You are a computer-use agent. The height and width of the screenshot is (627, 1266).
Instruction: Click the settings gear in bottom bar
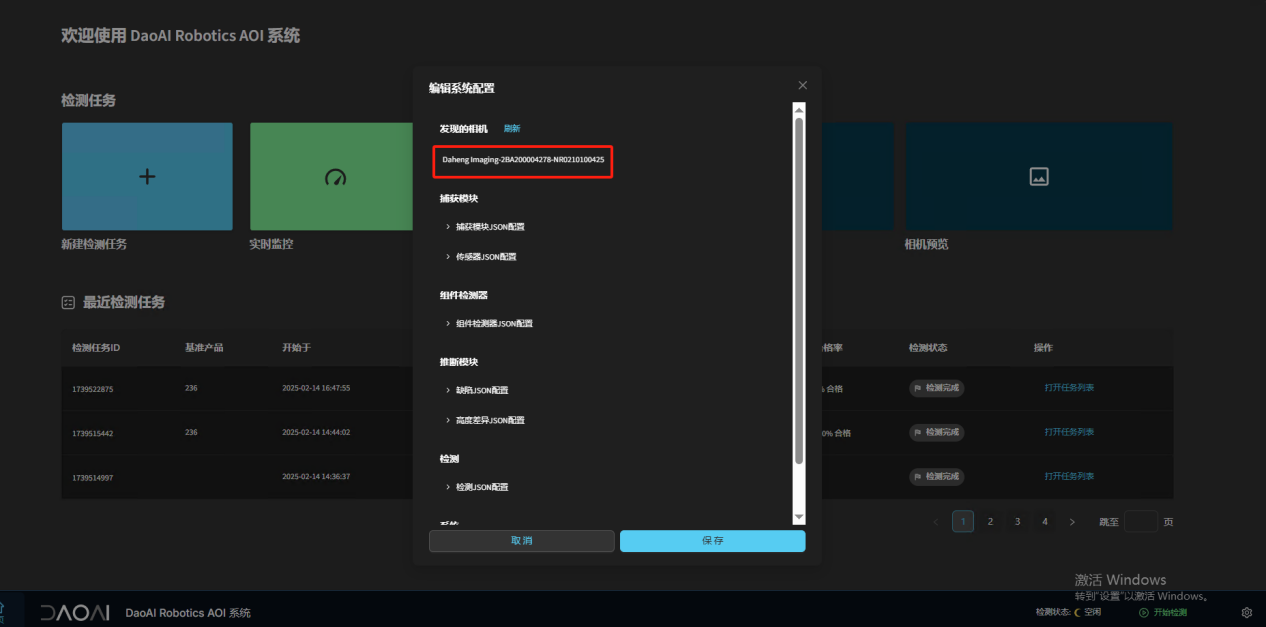pyautogui.click(x=1247, y=612)
